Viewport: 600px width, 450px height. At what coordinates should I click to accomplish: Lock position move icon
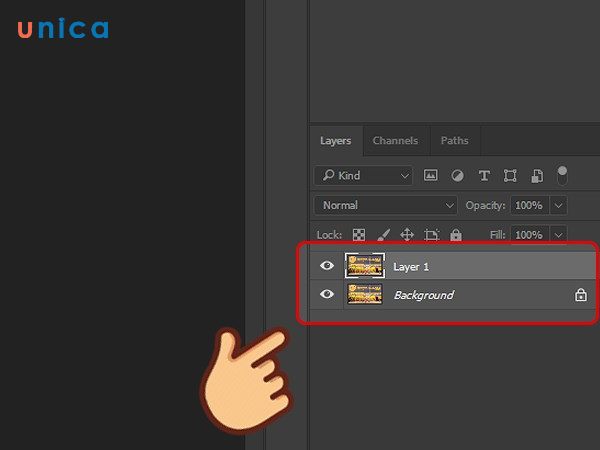coord(407,234)
